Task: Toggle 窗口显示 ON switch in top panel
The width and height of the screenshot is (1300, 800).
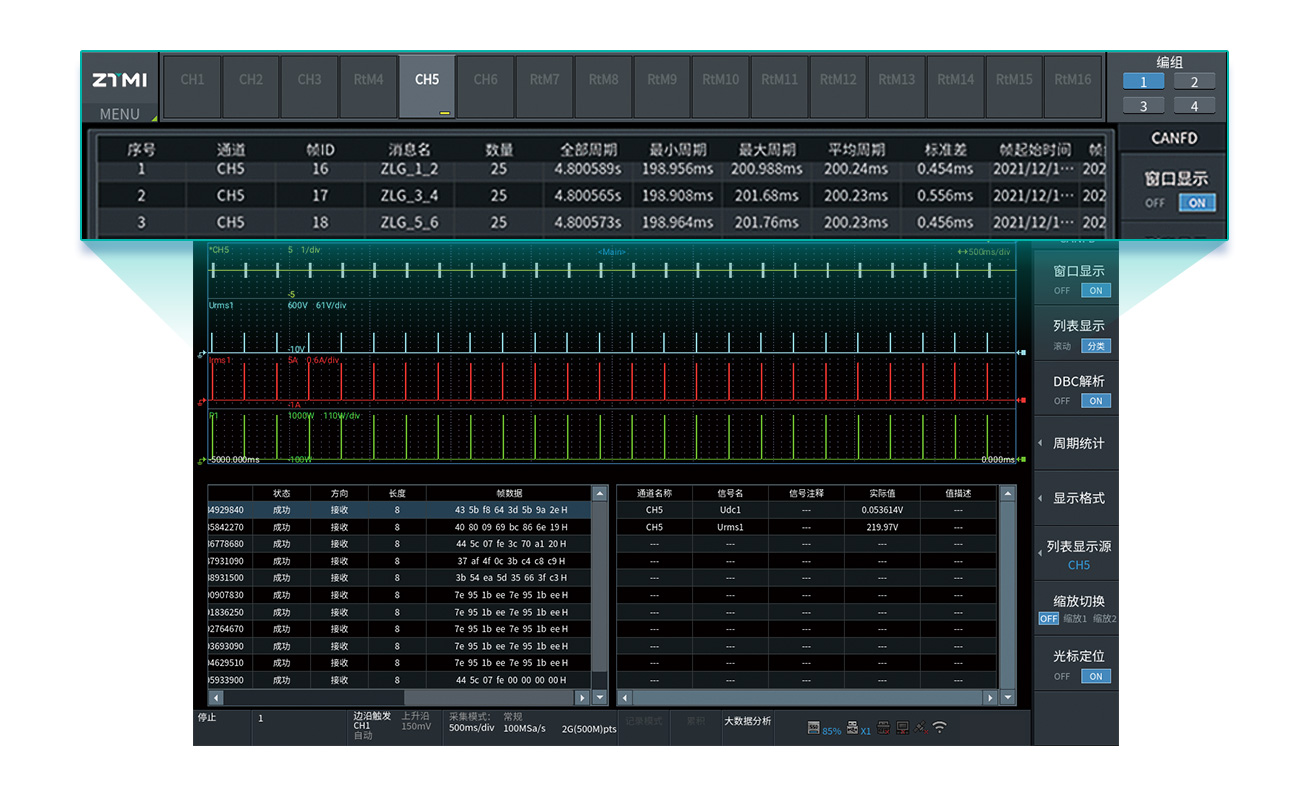Action: 1196,203
